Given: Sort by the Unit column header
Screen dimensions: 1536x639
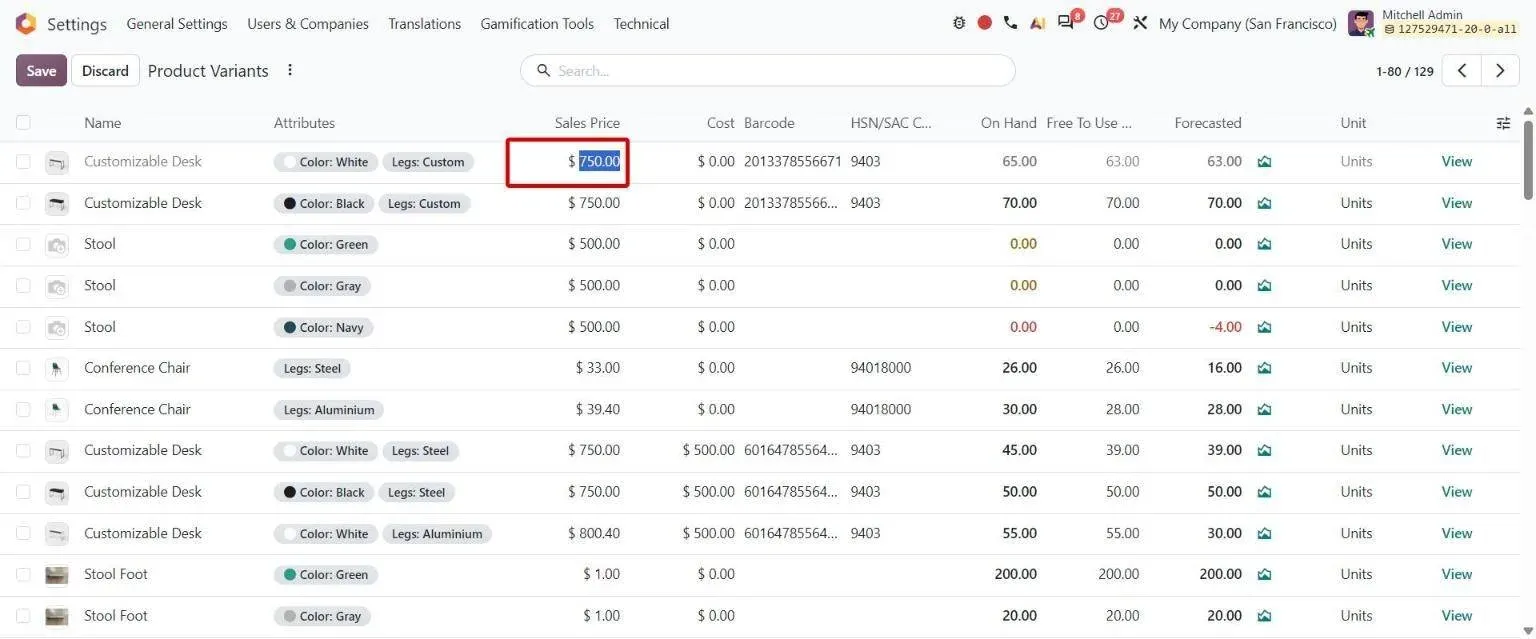Looking at the screenshot, I should point(1353,123).
